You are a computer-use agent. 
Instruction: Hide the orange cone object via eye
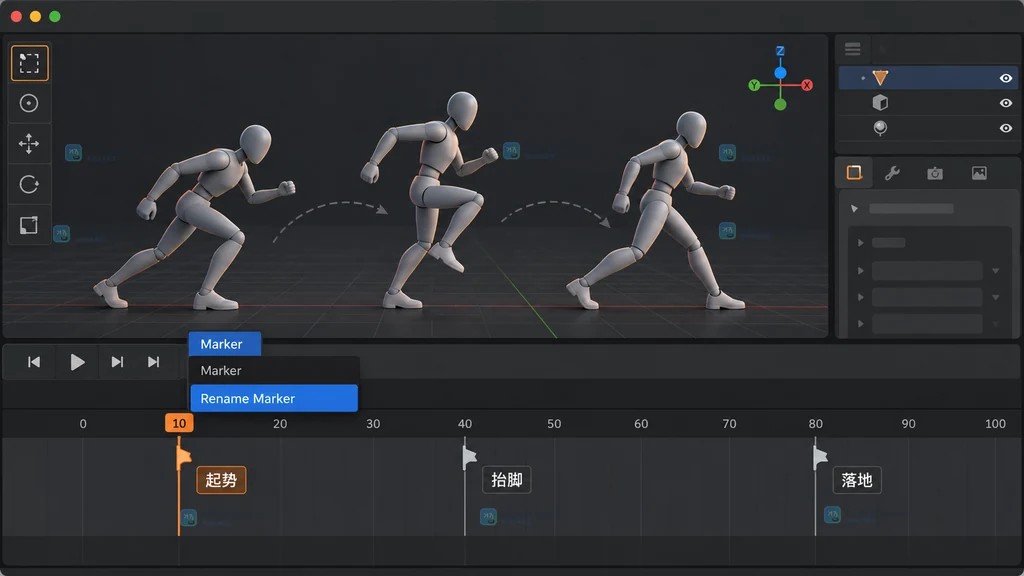(1006, 78)
